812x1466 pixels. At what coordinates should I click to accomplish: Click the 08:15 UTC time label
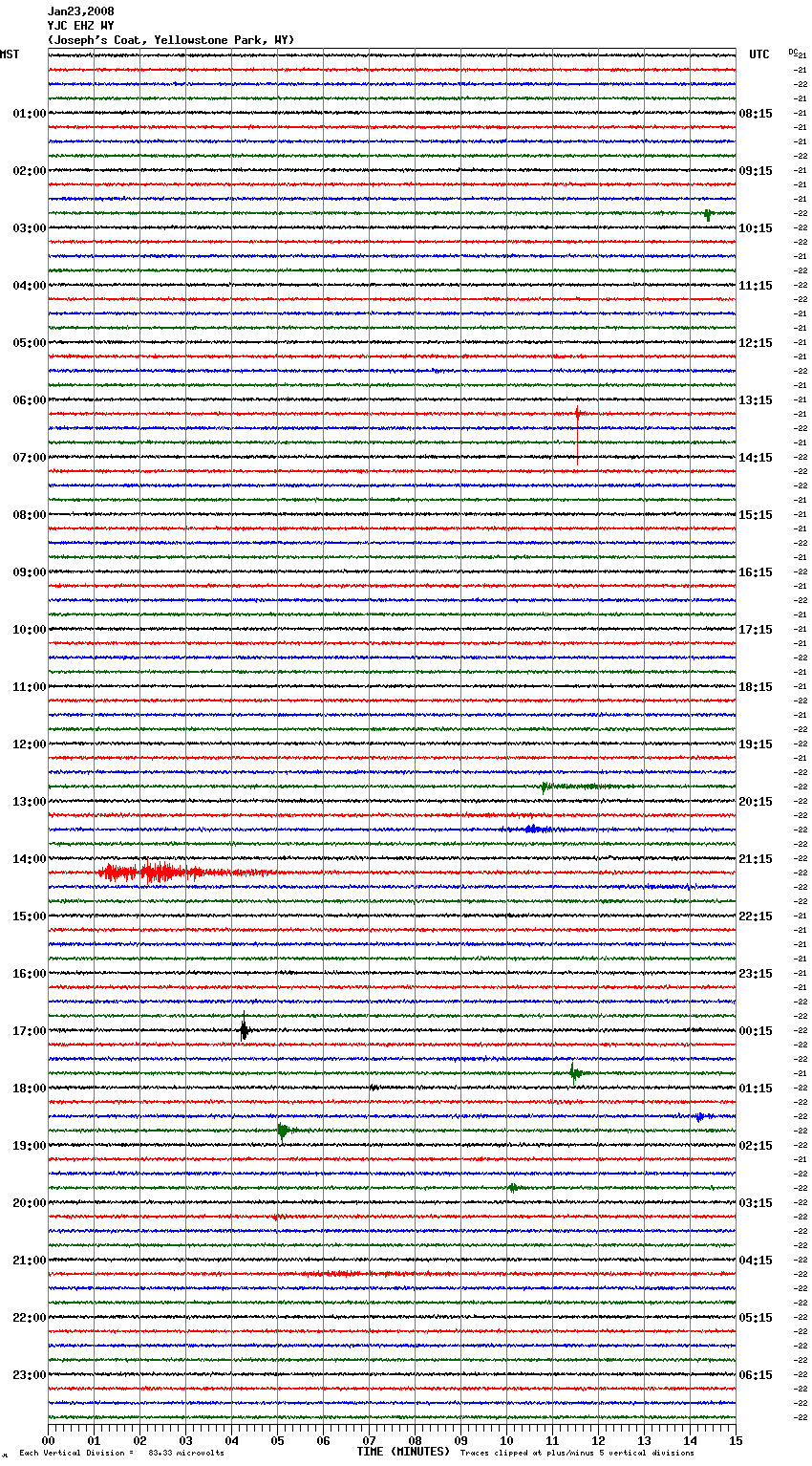pyautogui.click(x=756, y=114)
